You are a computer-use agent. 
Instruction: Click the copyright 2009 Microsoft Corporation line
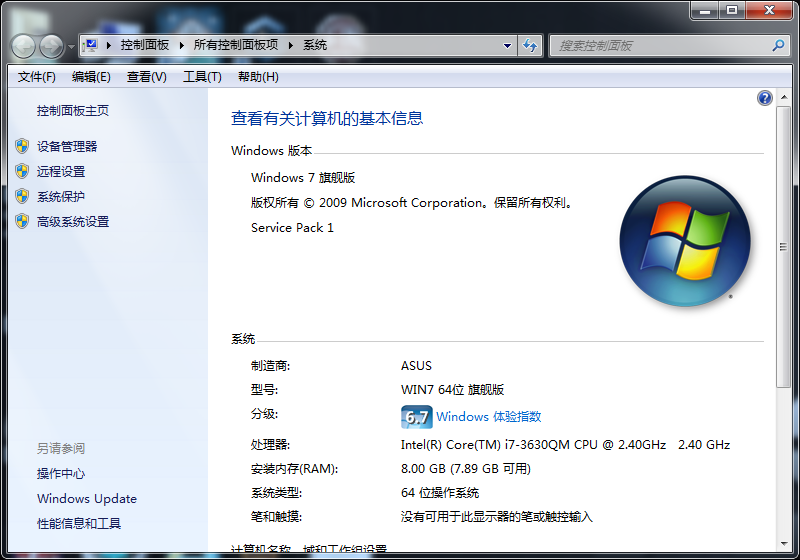412,202
